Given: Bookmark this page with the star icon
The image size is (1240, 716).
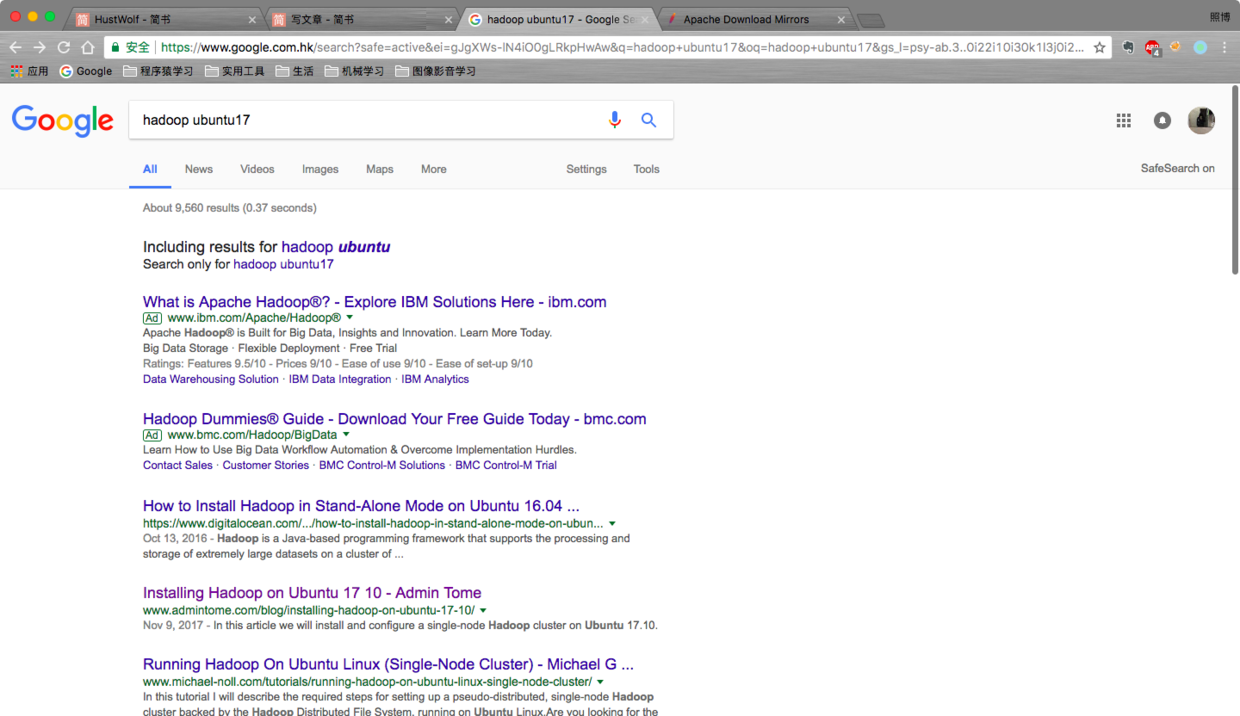Looking at the screenshot, I should coord(1099,47).
